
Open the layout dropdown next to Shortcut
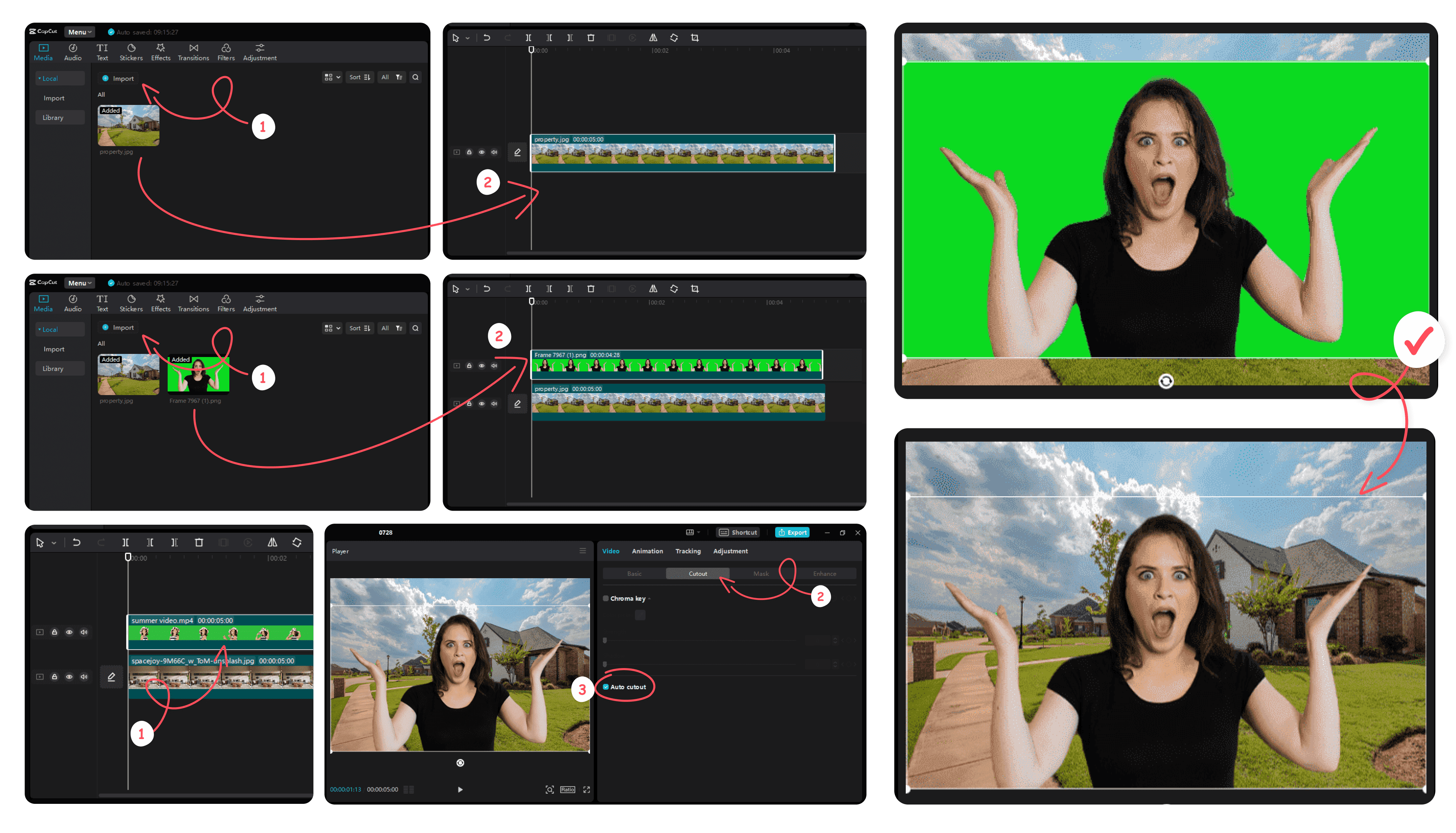click(693, 532)
